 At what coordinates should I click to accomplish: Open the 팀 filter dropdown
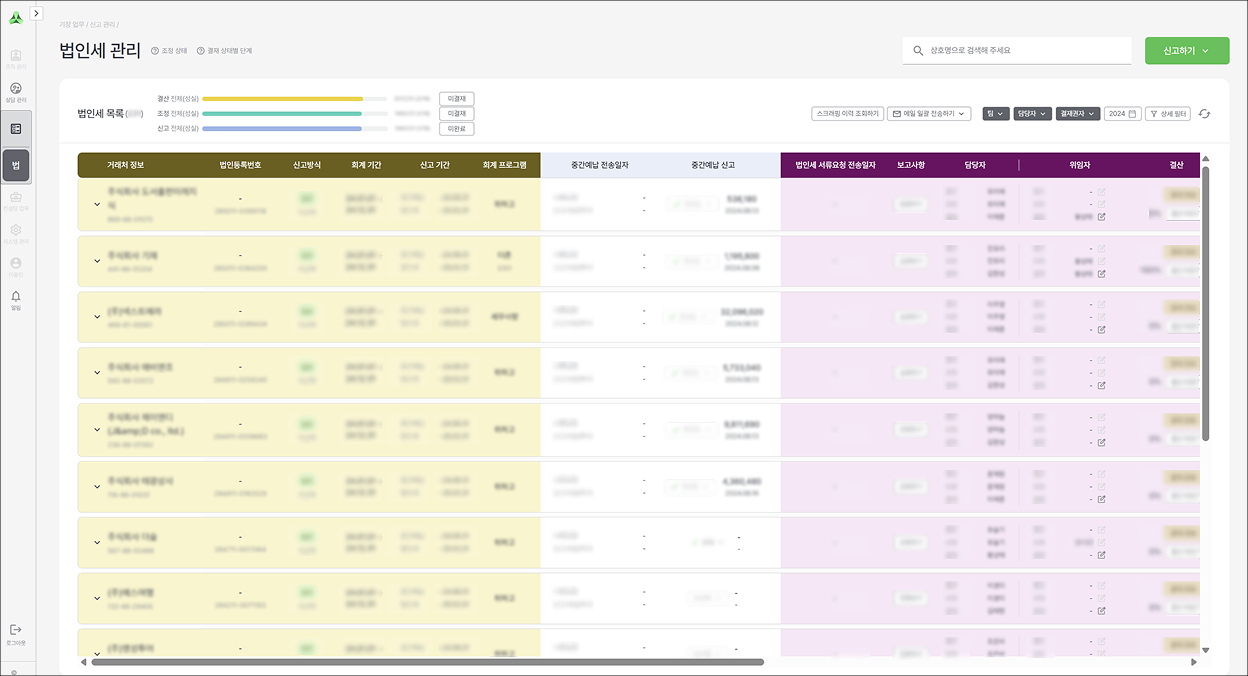tap(994, 114)
